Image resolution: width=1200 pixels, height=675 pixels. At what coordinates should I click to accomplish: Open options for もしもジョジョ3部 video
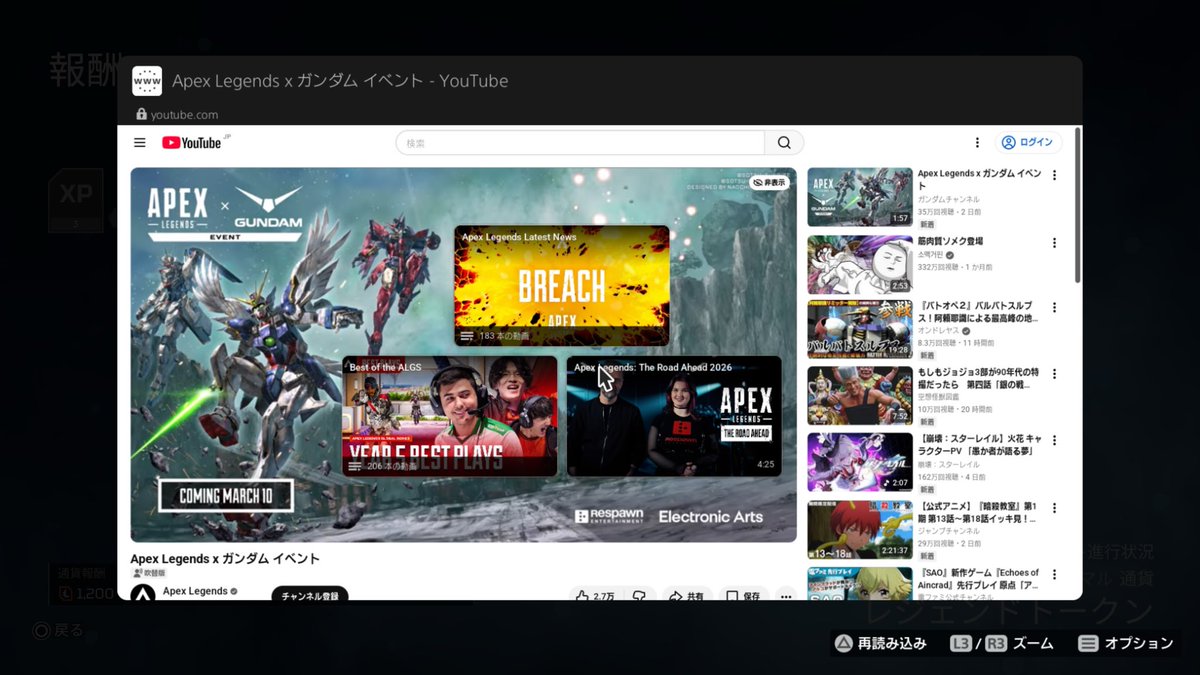point(1054,374)
